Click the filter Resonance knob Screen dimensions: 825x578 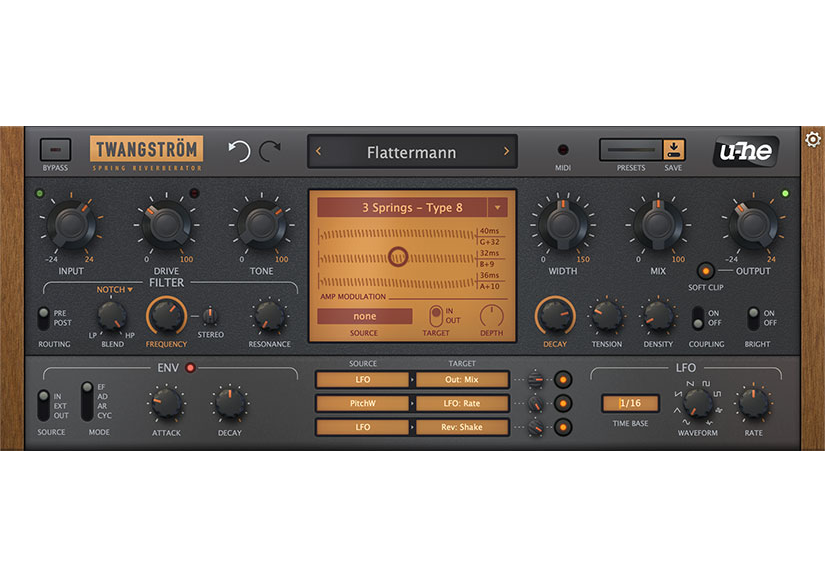[x=269, y=316]
